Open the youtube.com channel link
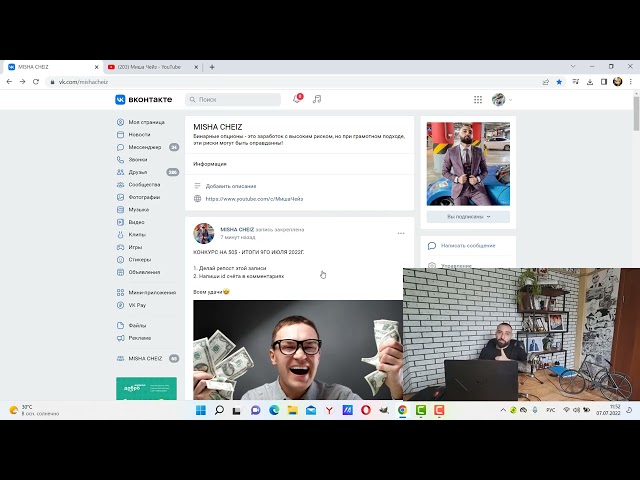This screenshot has height=480, width=640. click(x=254, y=198)
